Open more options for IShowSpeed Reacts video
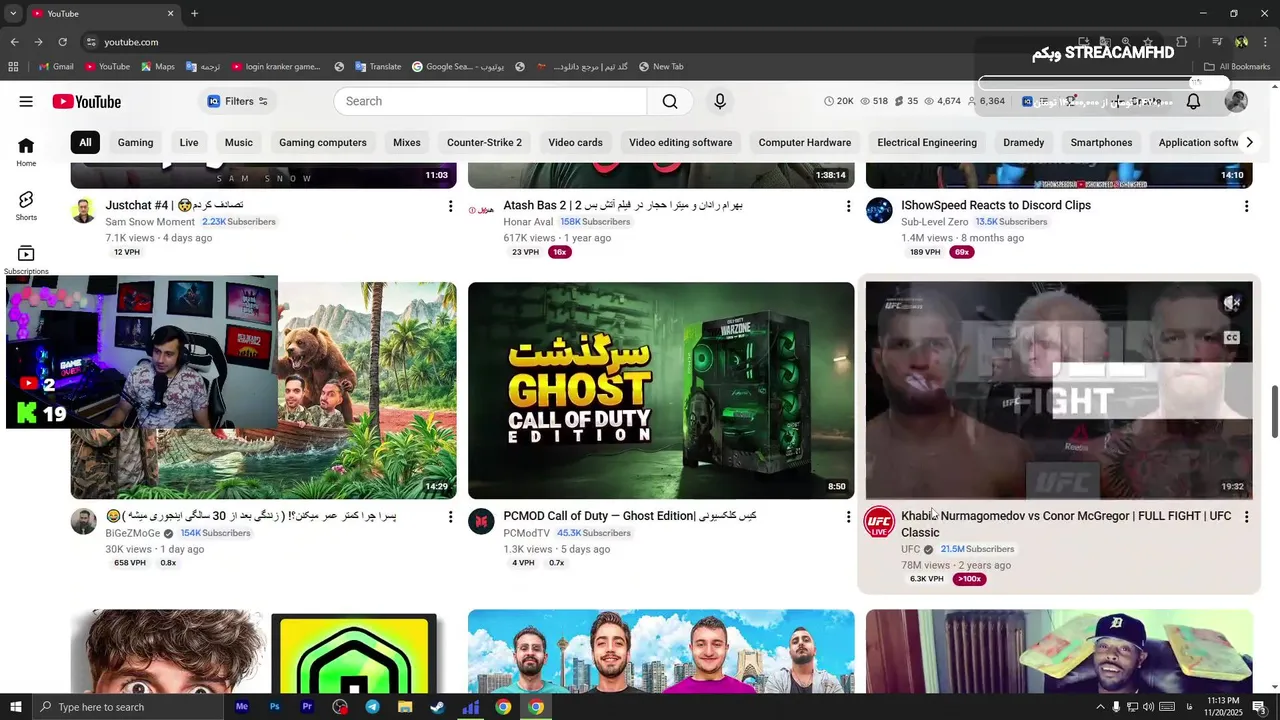 (1246, 206)
